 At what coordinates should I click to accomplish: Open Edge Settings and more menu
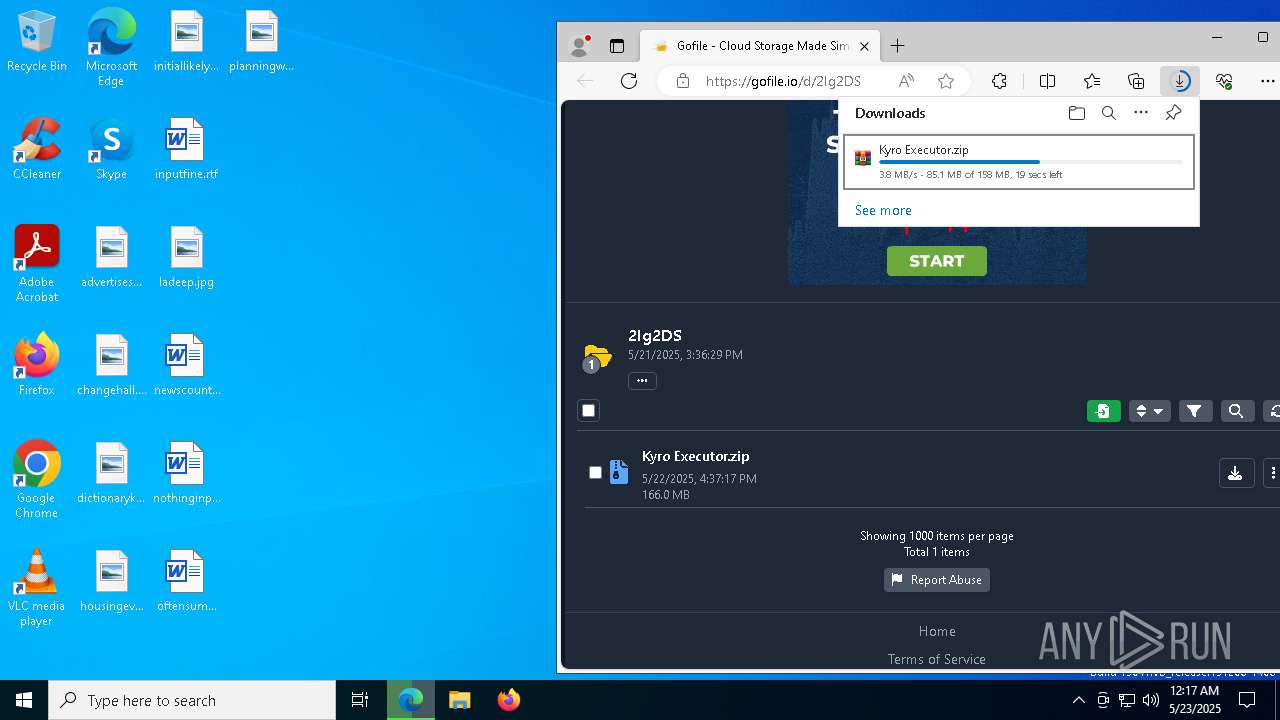1268,81
